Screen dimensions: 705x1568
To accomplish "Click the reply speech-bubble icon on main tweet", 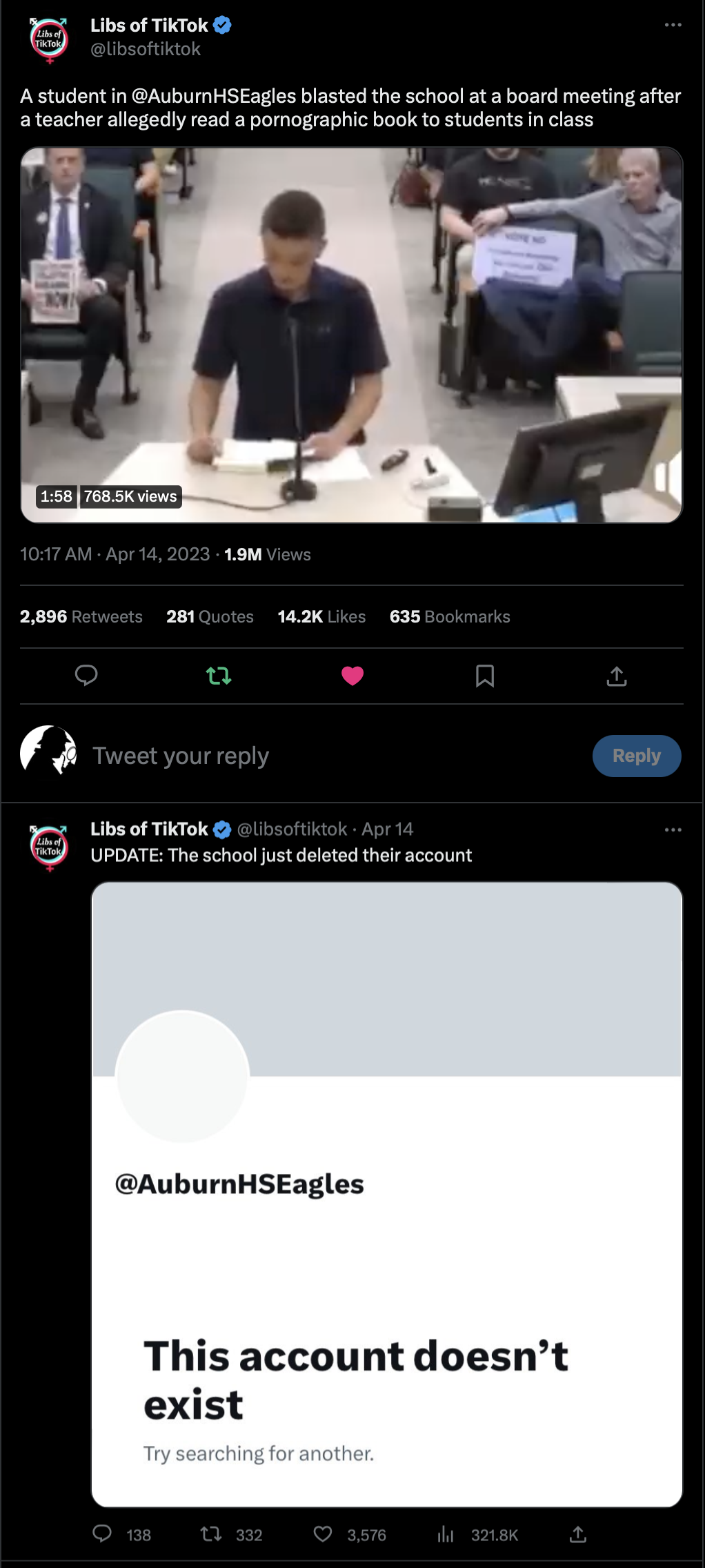I will (86, 676).
